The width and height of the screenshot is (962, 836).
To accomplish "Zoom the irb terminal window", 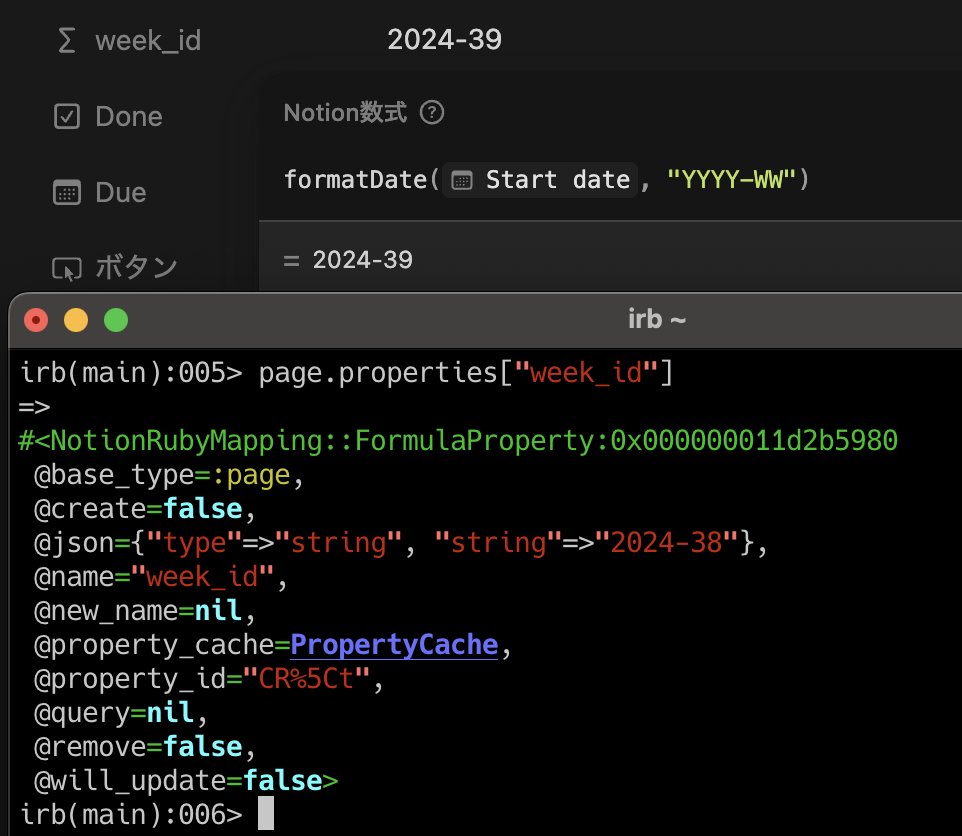I will click(116, 320).
